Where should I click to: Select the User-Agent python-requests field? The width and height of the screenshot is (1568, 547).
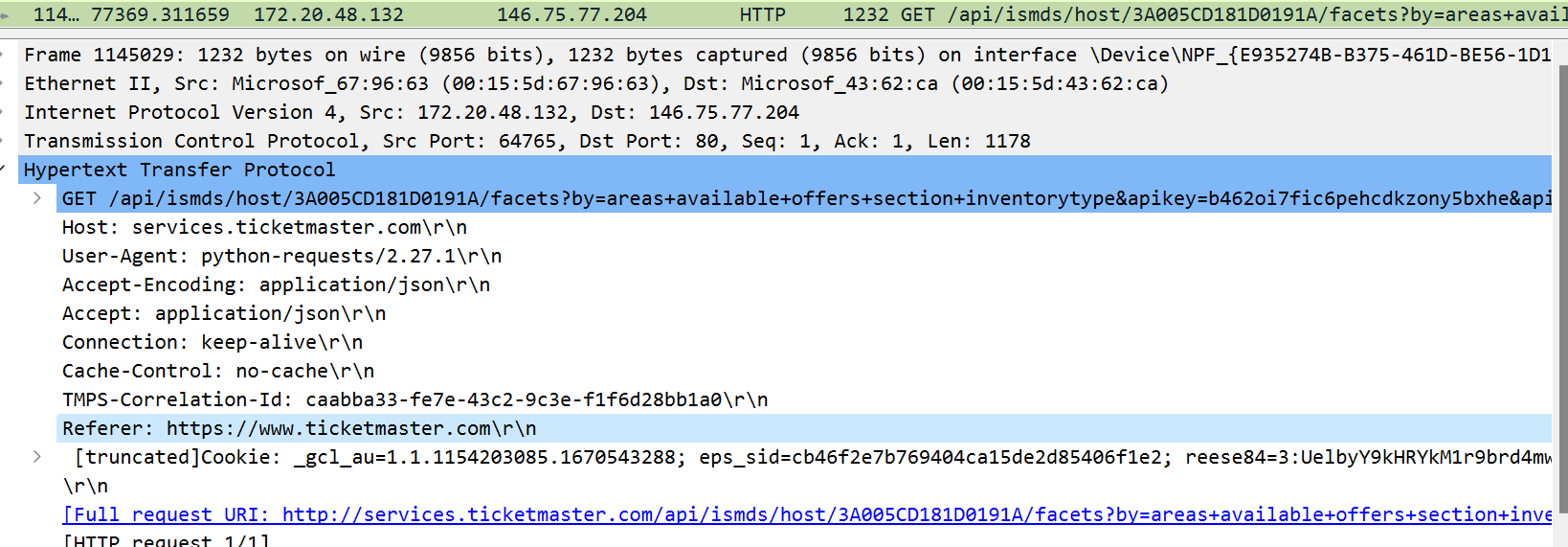tap(282, 256)
